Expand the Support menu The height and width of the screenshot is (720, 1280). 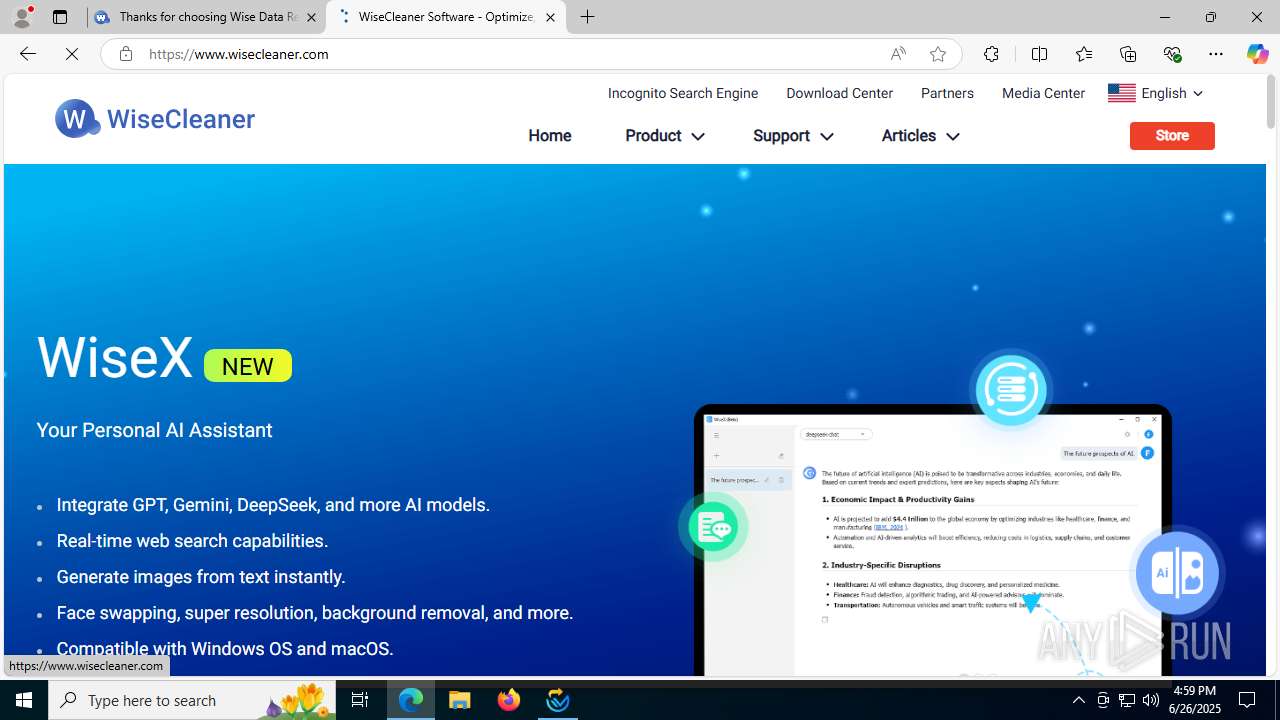tap(792, 136)
